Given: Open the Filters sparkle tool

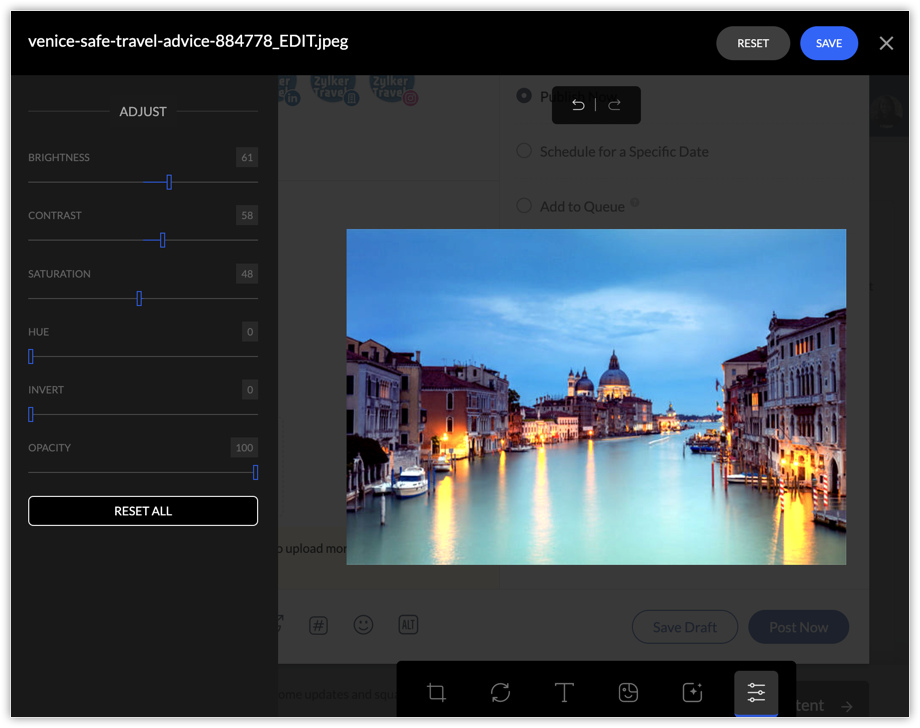Looking at the screenshot, I should [x=692, y=693].
